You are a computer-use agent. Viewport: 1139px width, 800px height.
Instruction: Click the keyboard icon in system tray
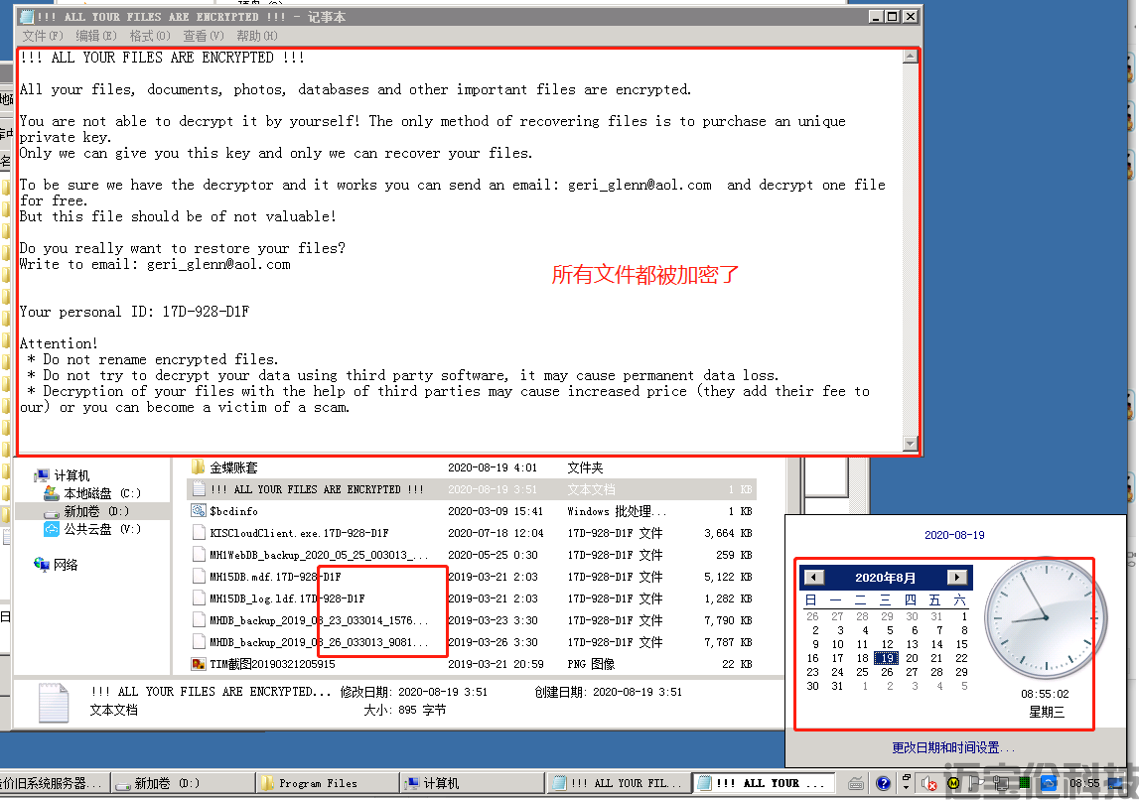click(856, 784)
